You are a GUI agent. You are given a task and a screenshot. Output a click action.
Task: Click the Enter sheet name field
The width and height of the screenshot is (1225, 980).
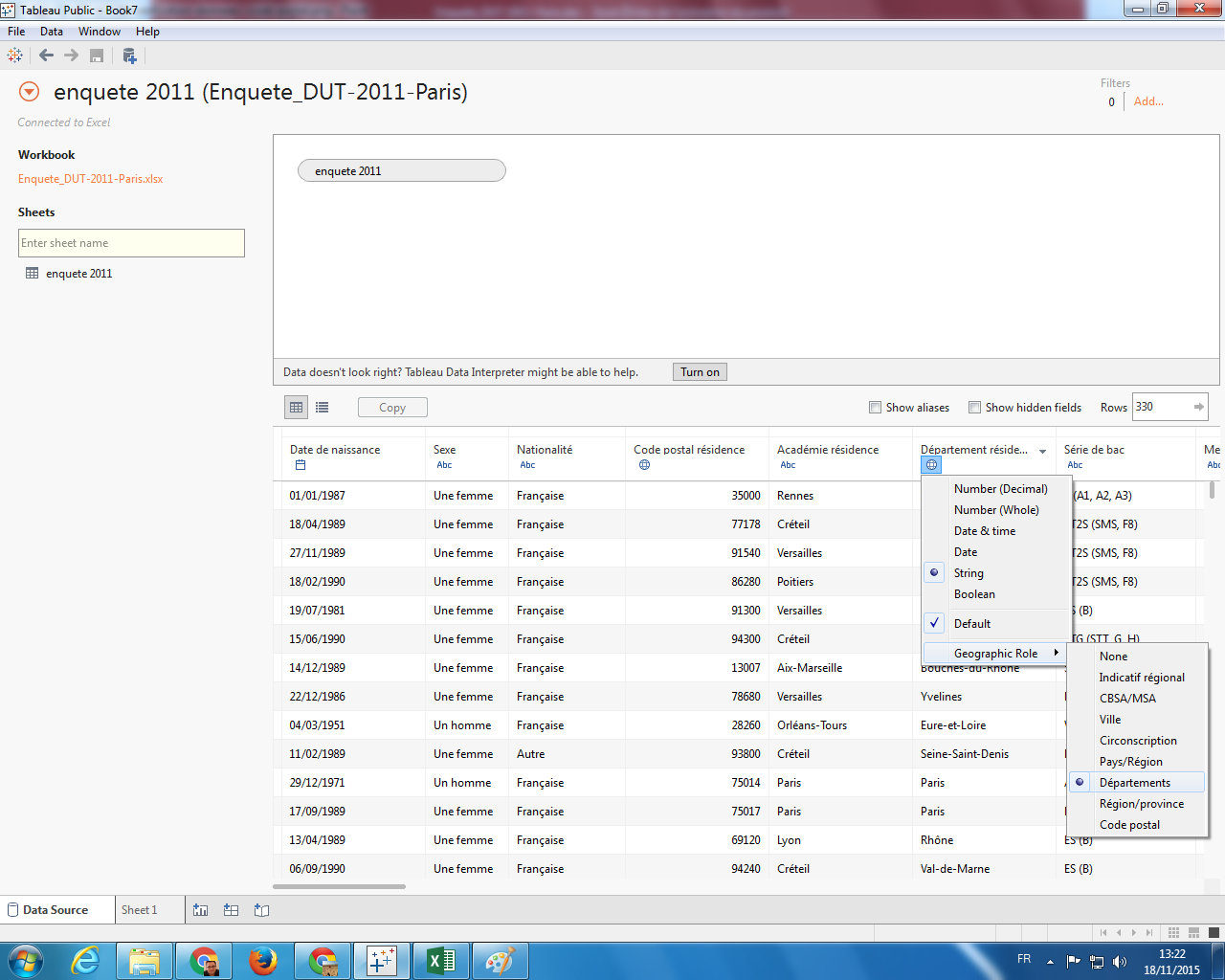131,243
